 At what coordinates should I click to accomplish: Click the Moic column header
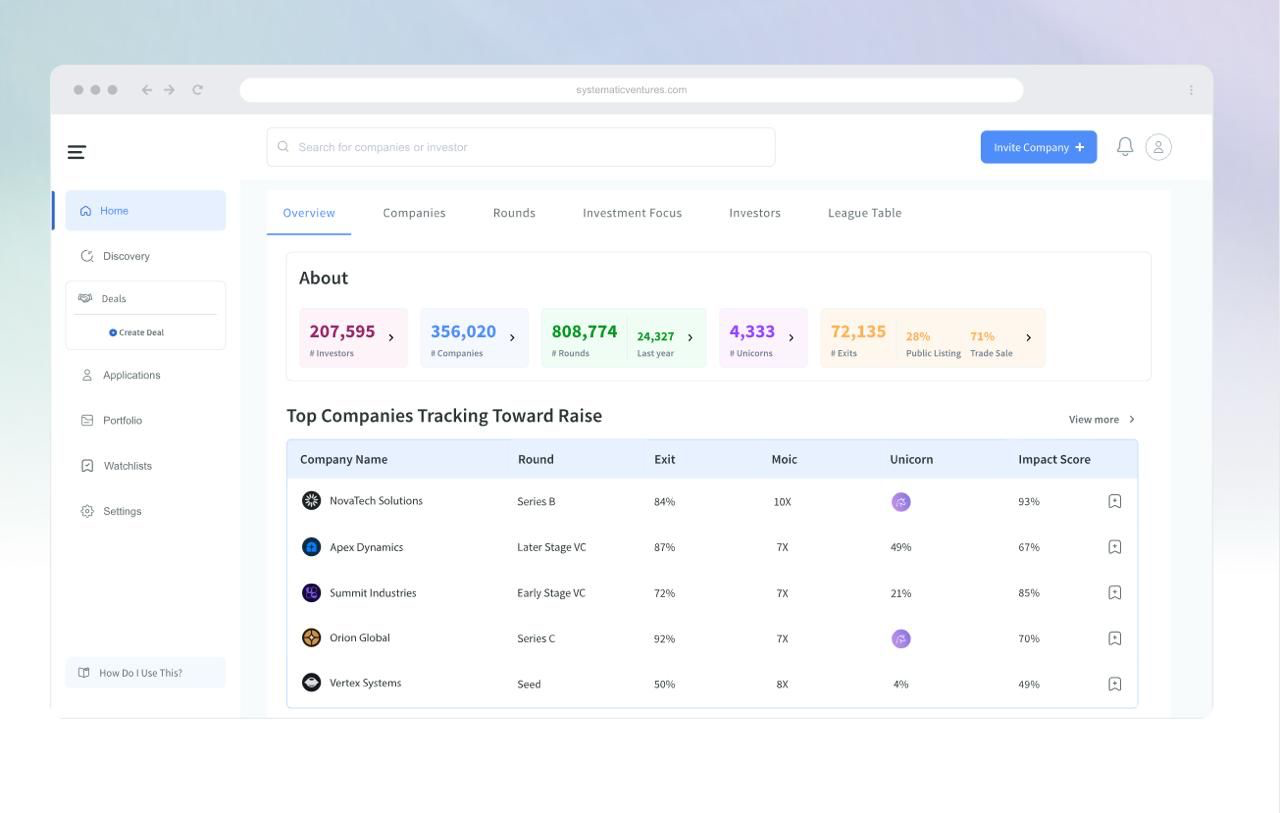click(784, 460)
